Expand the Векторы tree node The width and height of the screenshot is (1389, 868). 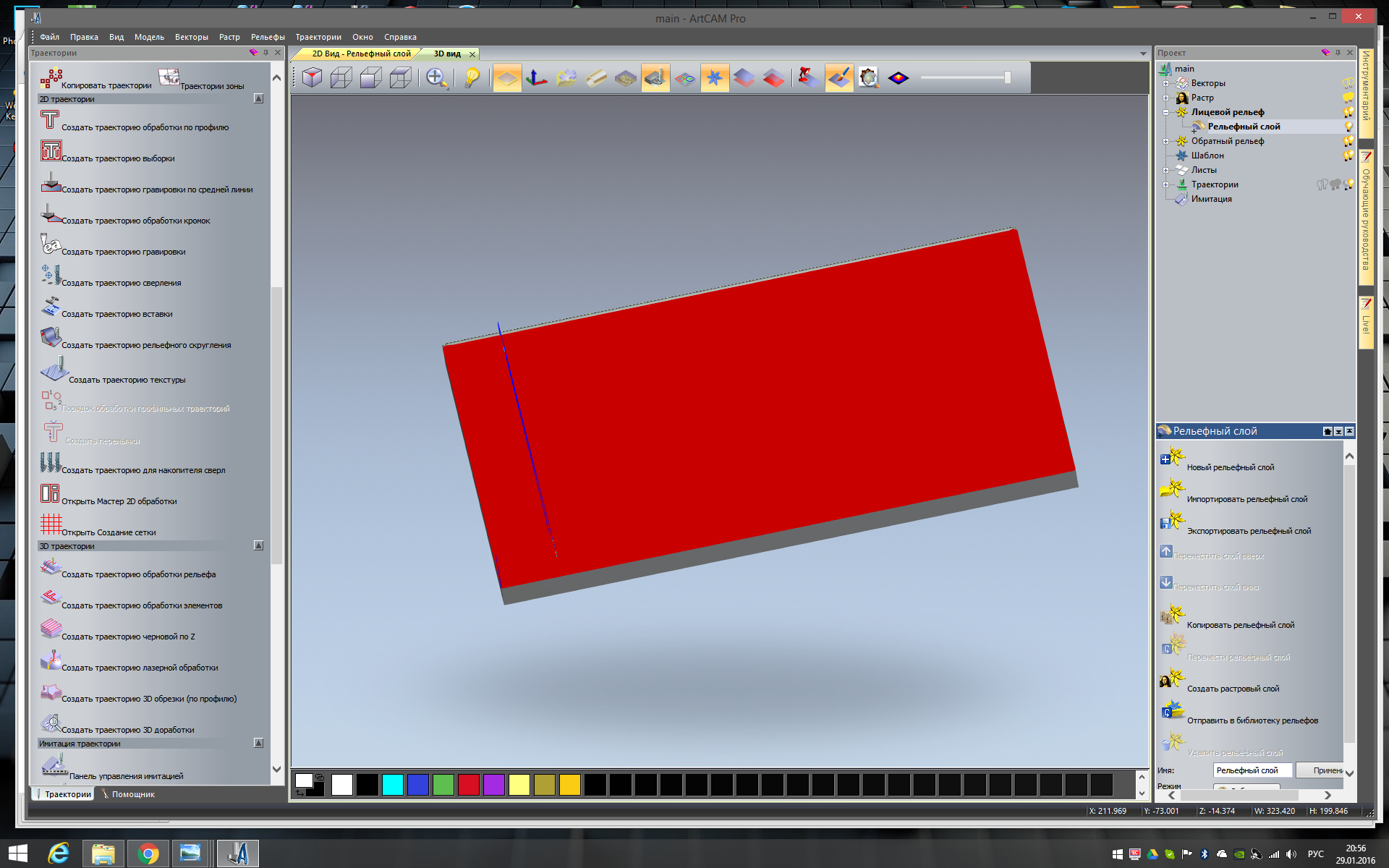[x=1165, y=83]
